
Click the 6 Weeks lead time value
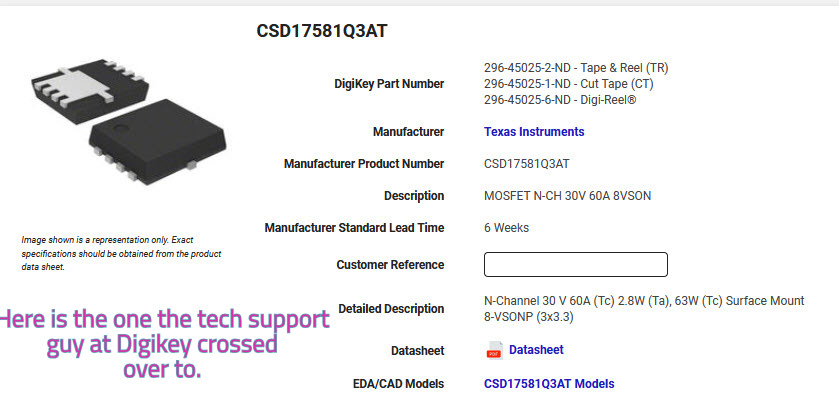click(506, 228)
